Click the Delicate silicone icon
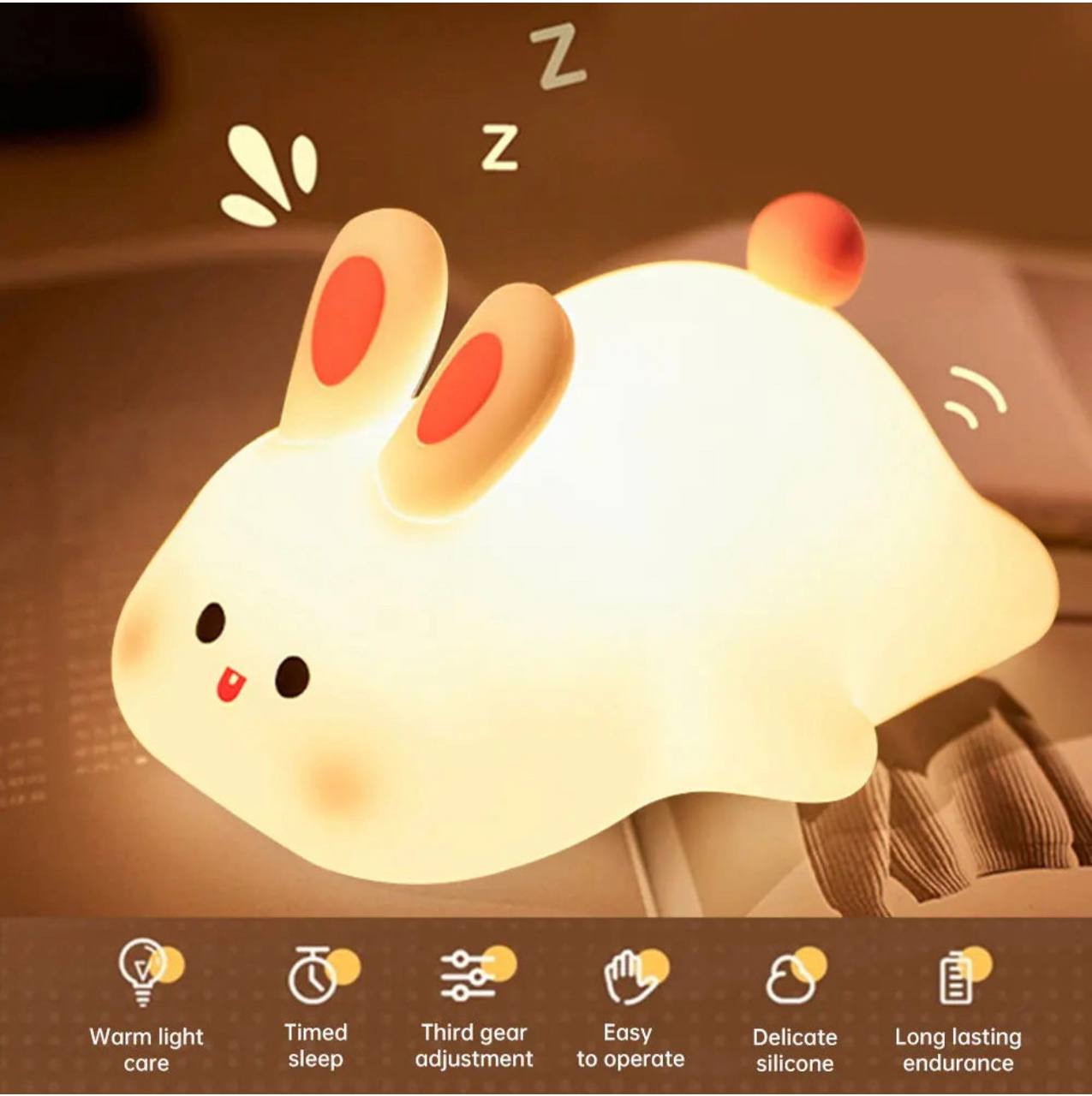The height and width of the screenshot is (1096, 1092). click(x=791, y=977)
